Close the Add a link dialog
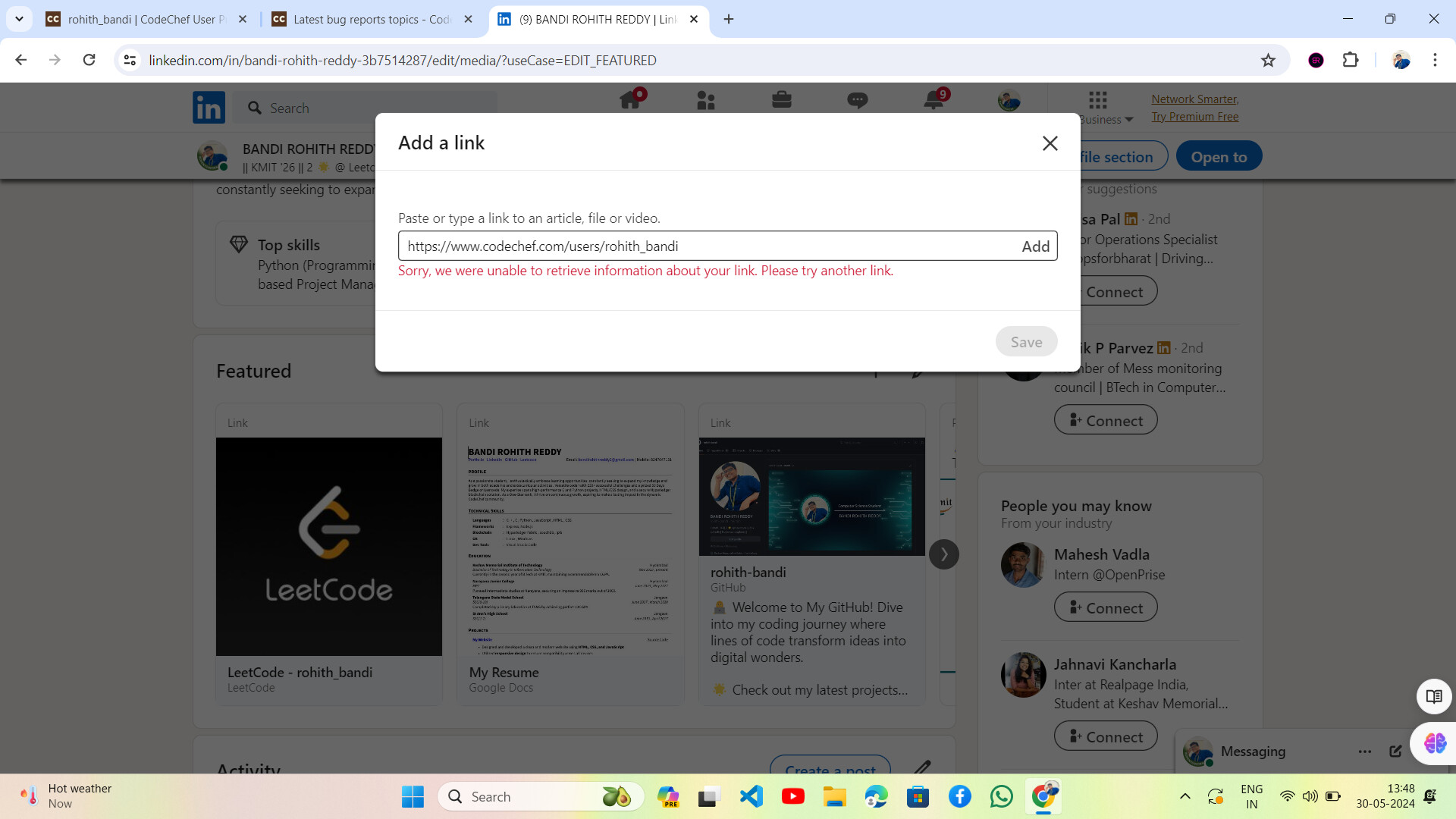This screenshot has width=1456, height=819. [1050, 143]
